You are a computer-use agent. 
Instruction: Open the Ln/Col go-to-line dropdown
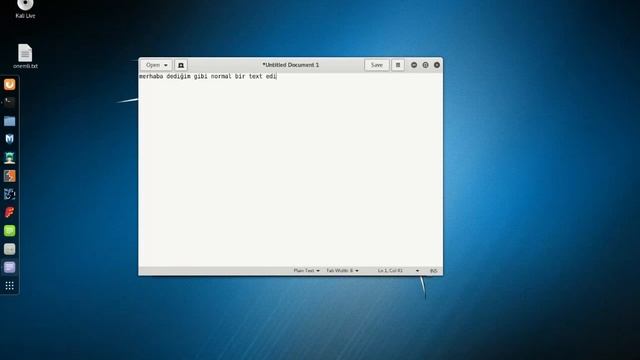pos(398,271)
